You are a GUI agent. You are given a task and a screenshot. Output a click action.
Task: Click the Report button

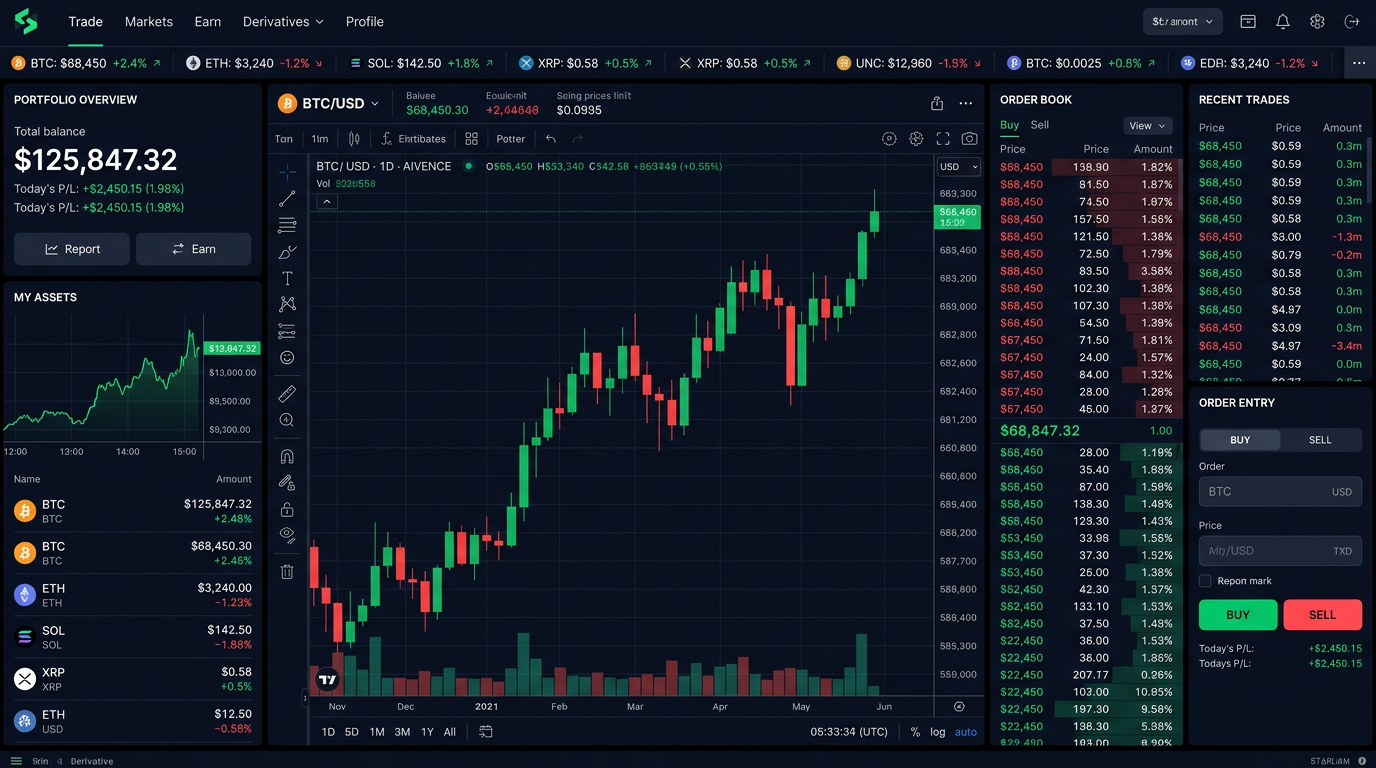(72, 249)
